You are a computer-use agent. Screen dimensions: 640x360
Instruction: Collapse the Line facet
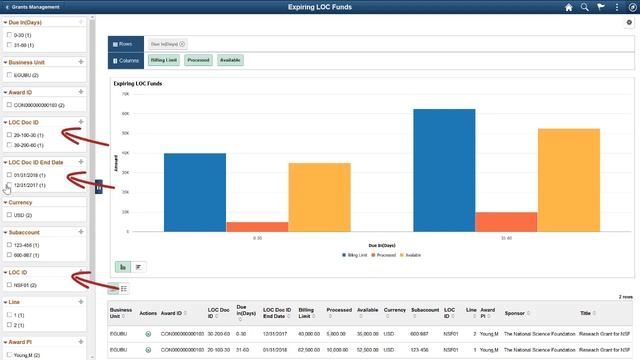[5, 302]
